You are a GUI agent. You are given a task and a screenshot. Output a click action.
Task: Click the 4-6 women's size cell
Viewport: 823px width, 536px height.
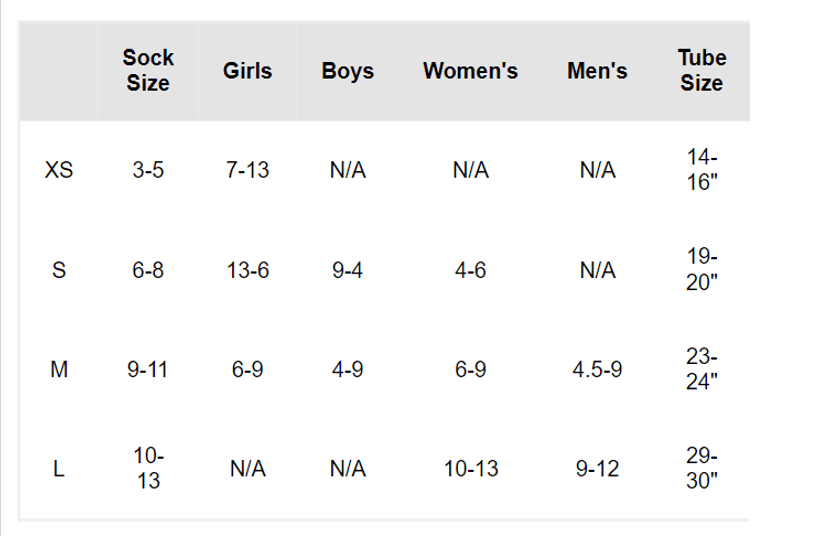470,271
